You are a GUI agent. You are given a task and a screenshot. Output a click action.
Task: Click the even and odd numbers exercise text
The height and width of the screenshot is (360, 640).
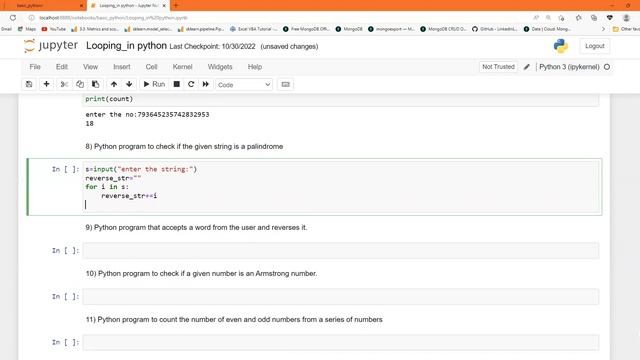tap(234, 320)
